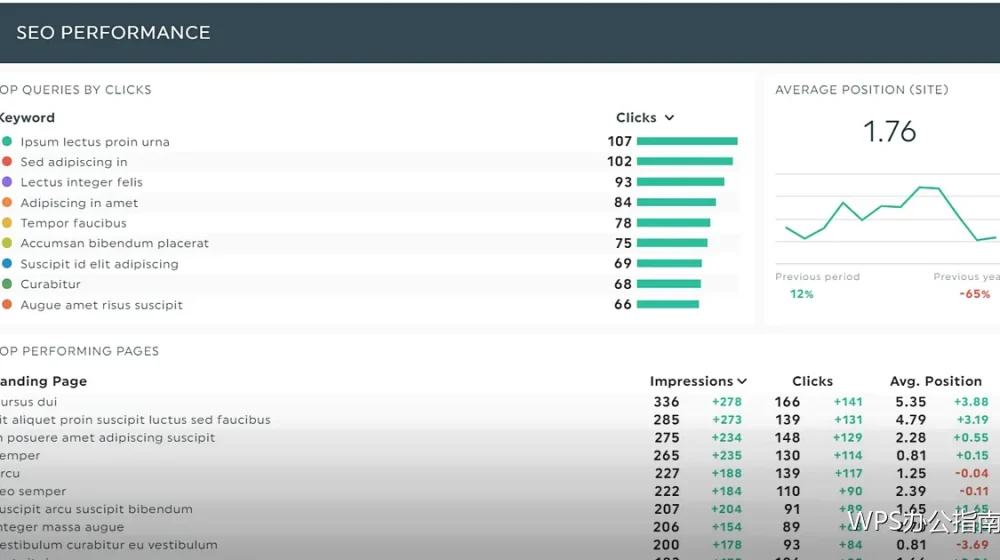The width and height of the screenshot is (1000, 560).
Task: Open the landing page vestibulum curabitur eu vestibulum
Action: click(x=108, y=545)
